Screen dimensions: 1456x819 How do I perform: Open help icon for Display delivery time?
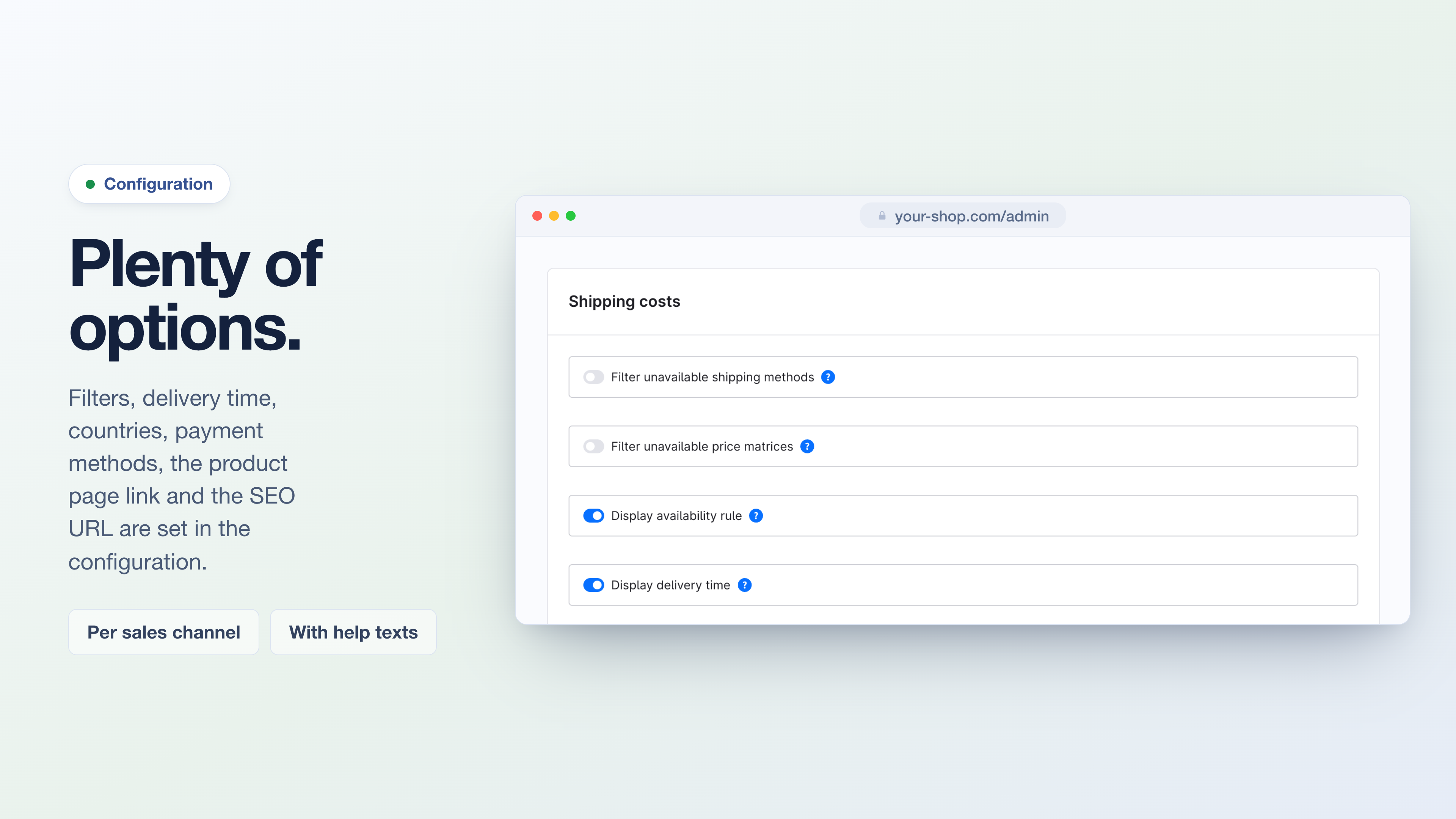coord(744,585)
